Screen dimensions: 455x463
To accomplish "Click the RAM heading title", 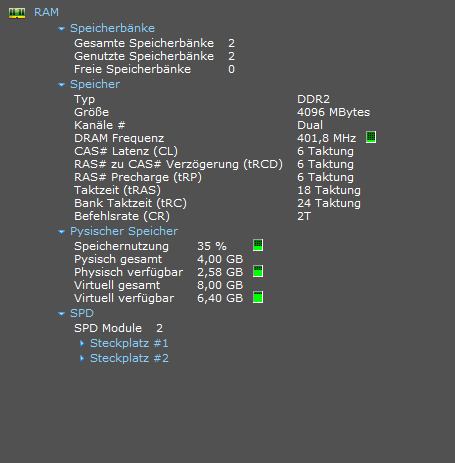I will pos(46,12).
